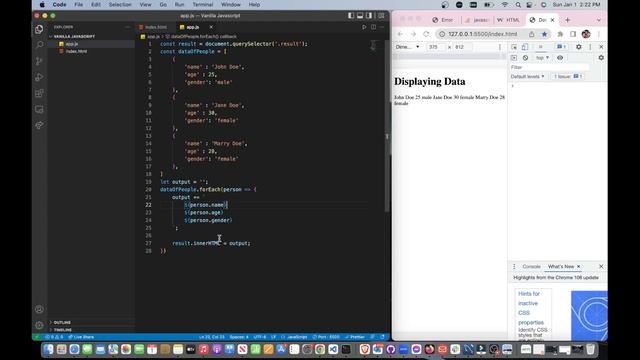The width and height of the screenshot is (640, 360).
Task: Close the What's New drawer tab
Action: pos(578,267)
